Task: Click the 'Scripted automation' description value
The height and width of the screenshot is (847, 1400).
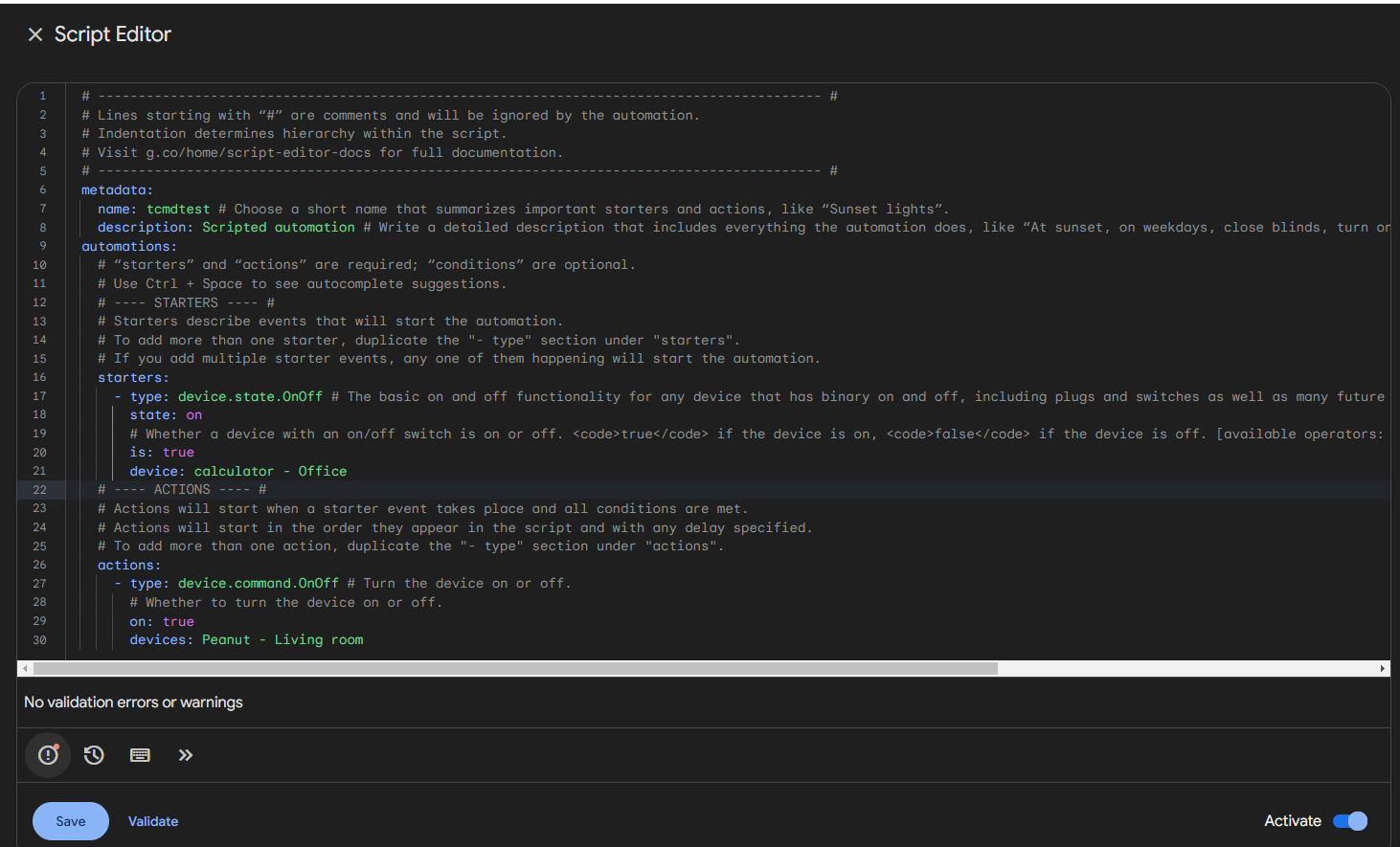Action: pyautogui.click(x=279, y=228)
